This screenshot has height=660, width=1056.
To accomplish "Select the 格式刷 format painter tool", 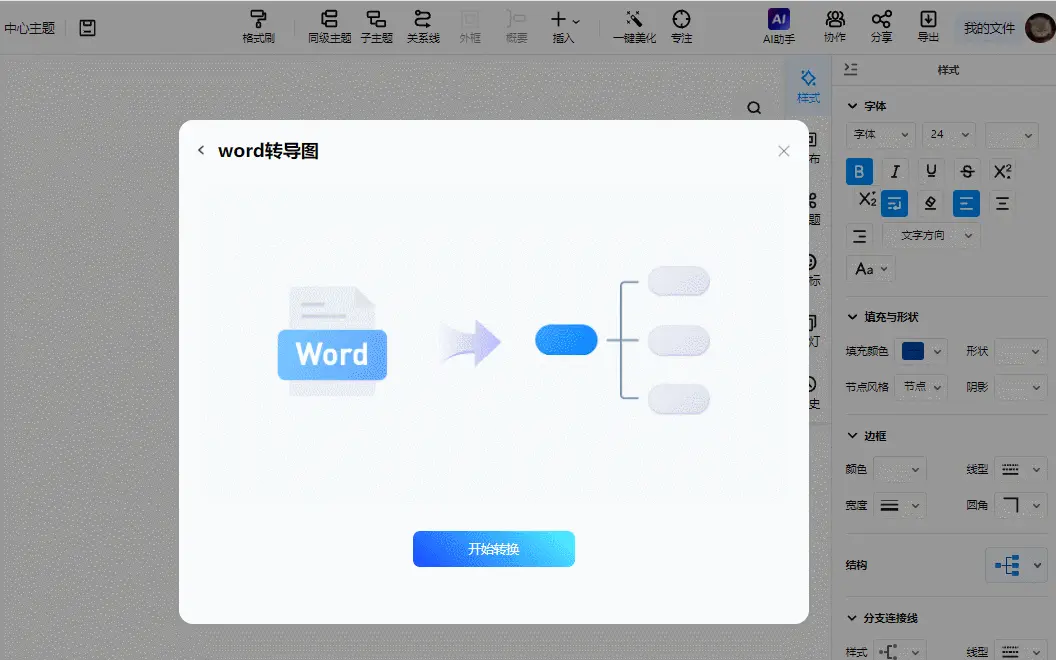I will [259, 27].
